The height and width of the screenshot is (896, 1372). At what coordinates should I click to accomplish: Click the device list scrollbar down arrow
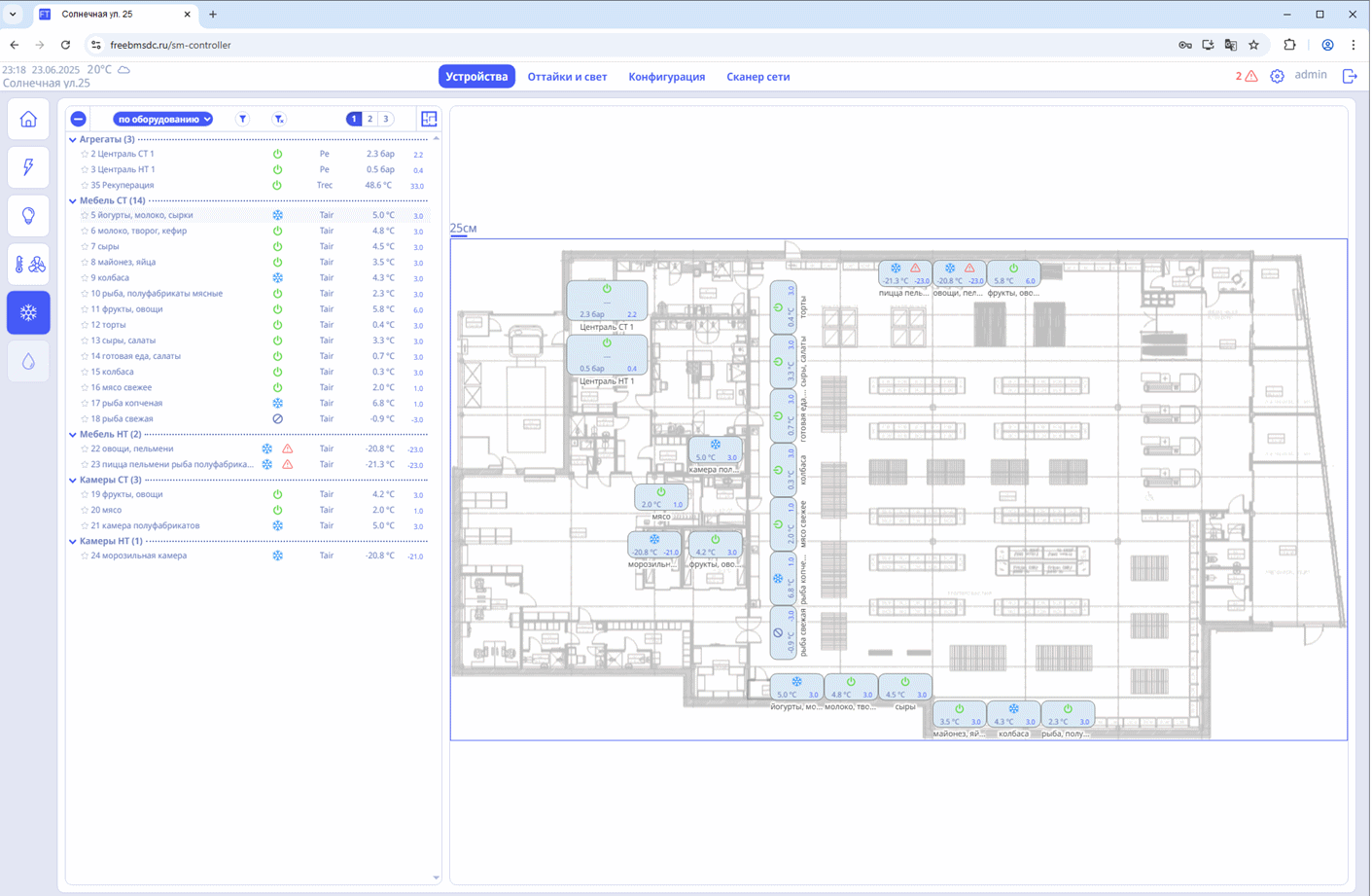point(436,878)
